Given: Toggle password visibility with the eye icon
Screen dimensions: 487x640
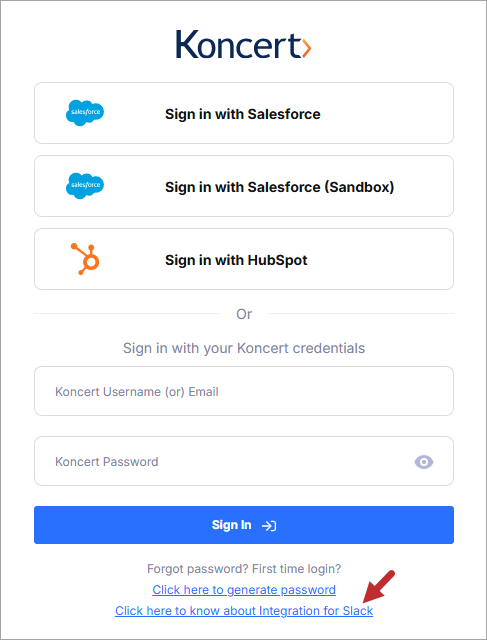Looking at the screenshot, I should click(x=424, y=462).
